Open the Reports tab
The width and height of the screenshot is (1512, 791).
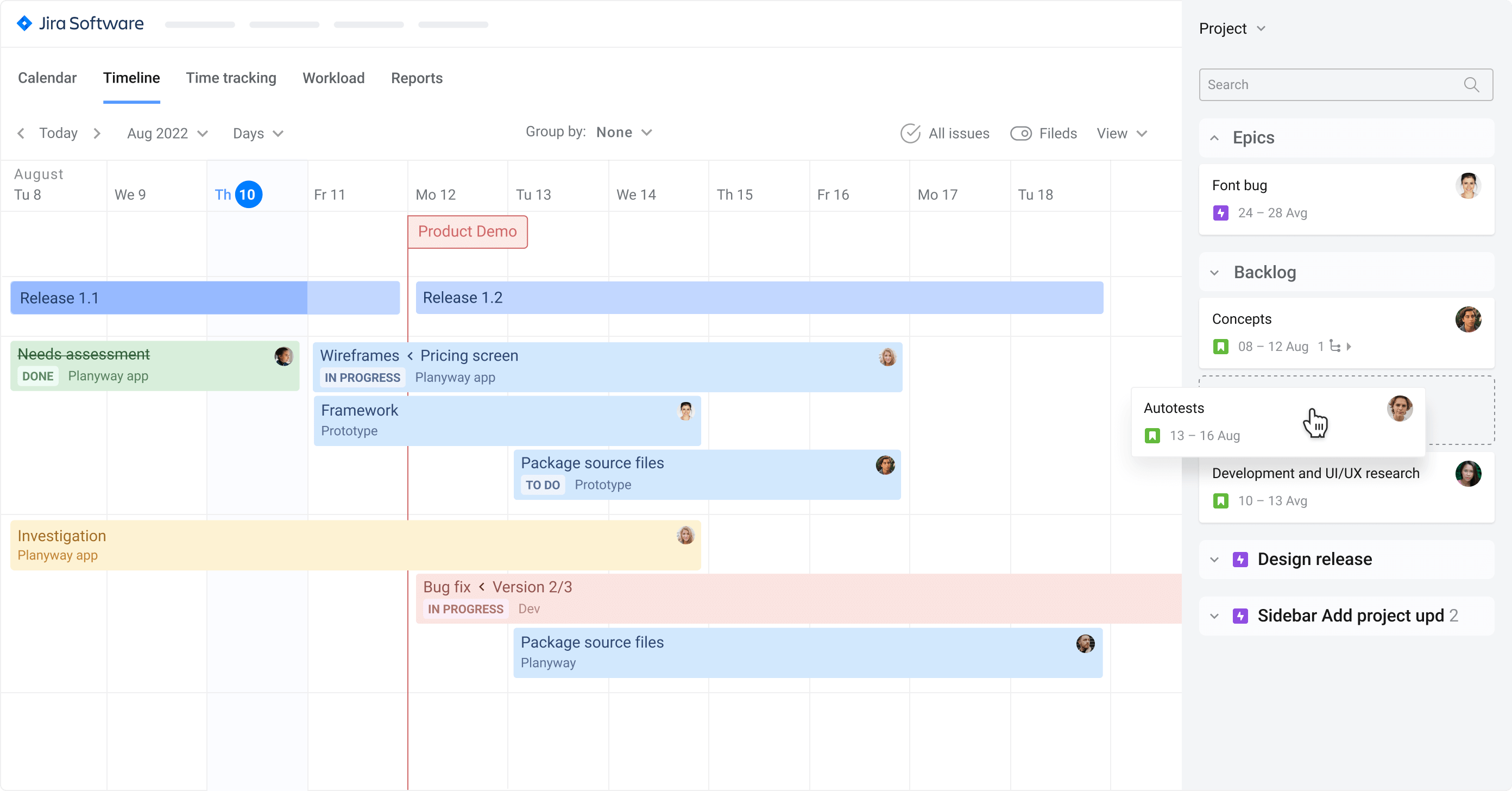(x=416, y=78)
